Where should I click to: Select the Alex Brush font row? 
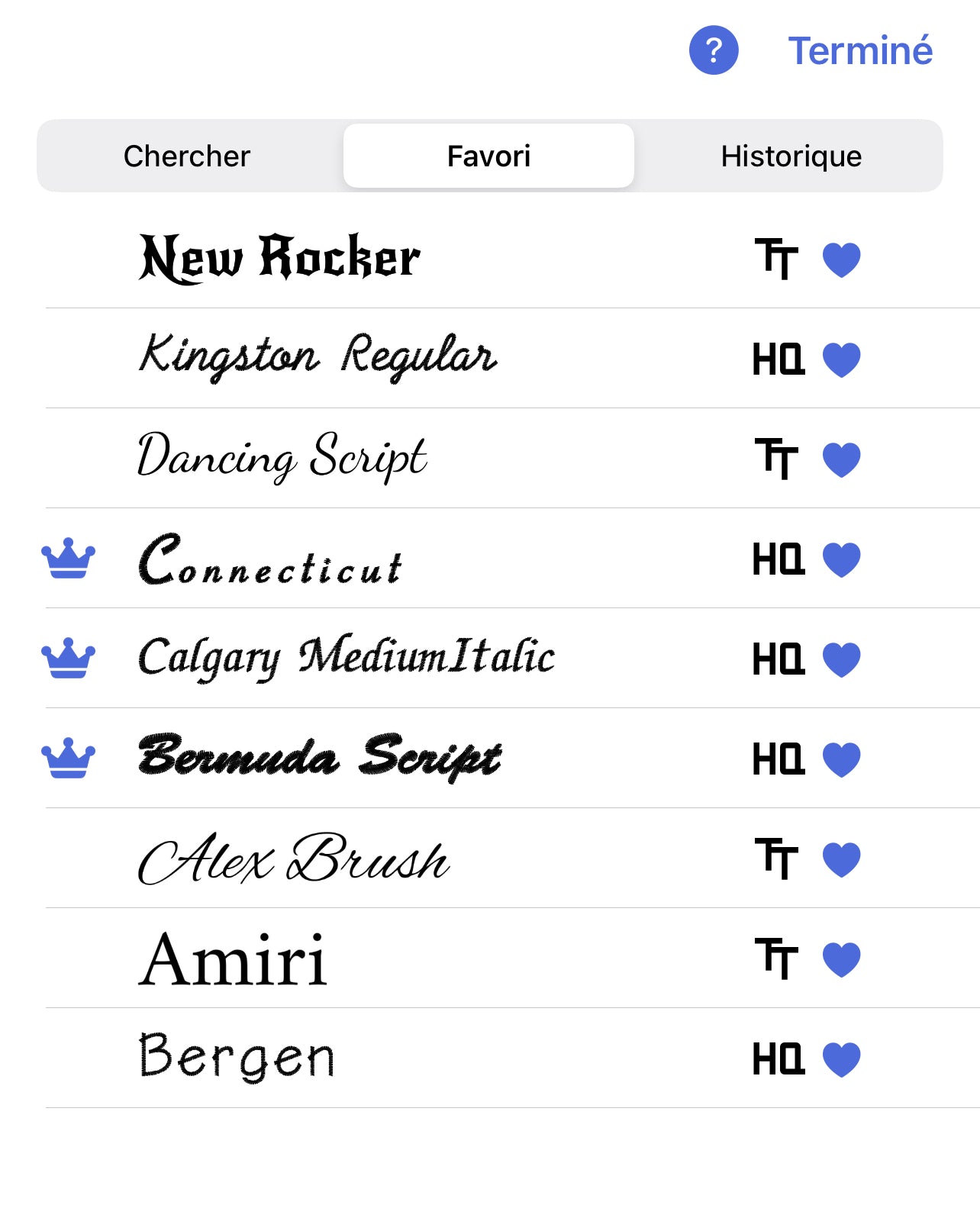(513, 859)
